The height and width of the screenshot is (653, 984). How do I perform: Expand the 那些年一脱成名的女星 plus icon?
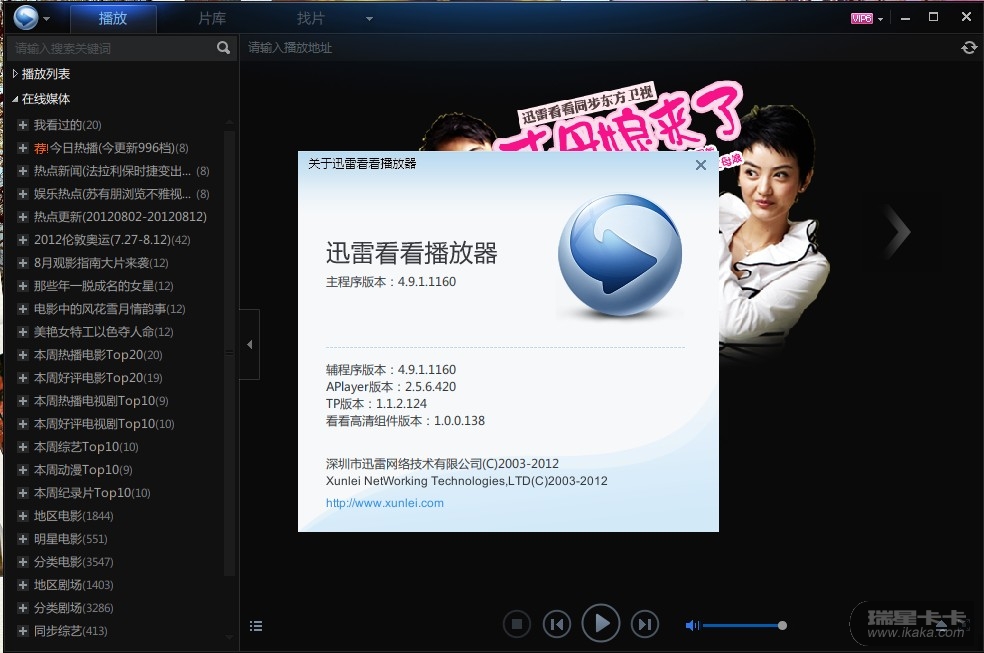(x=23, y=286)
